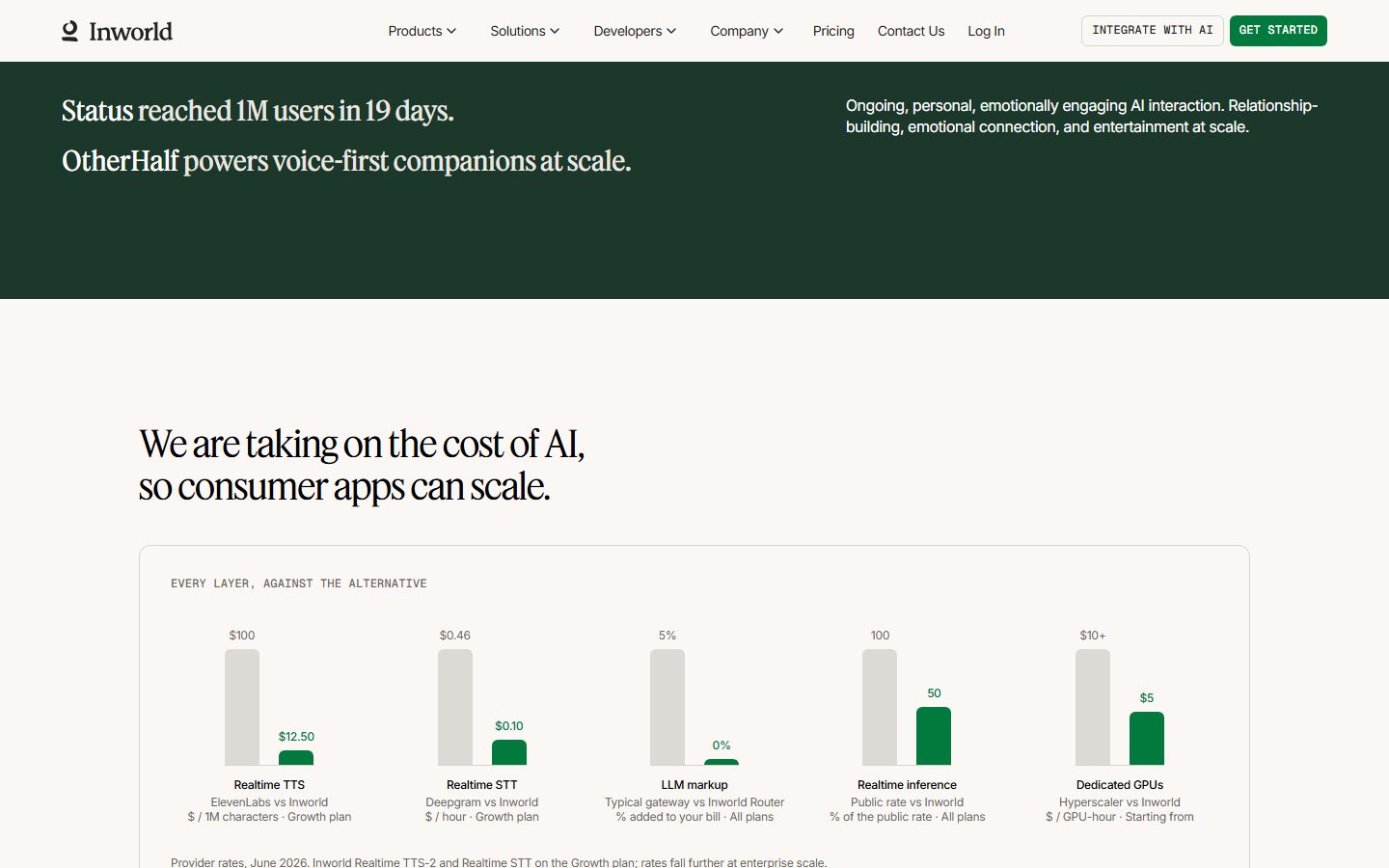Click the green Get Started button
This screenshot has height=868, width=1389.
click(x=1278, y=31)
